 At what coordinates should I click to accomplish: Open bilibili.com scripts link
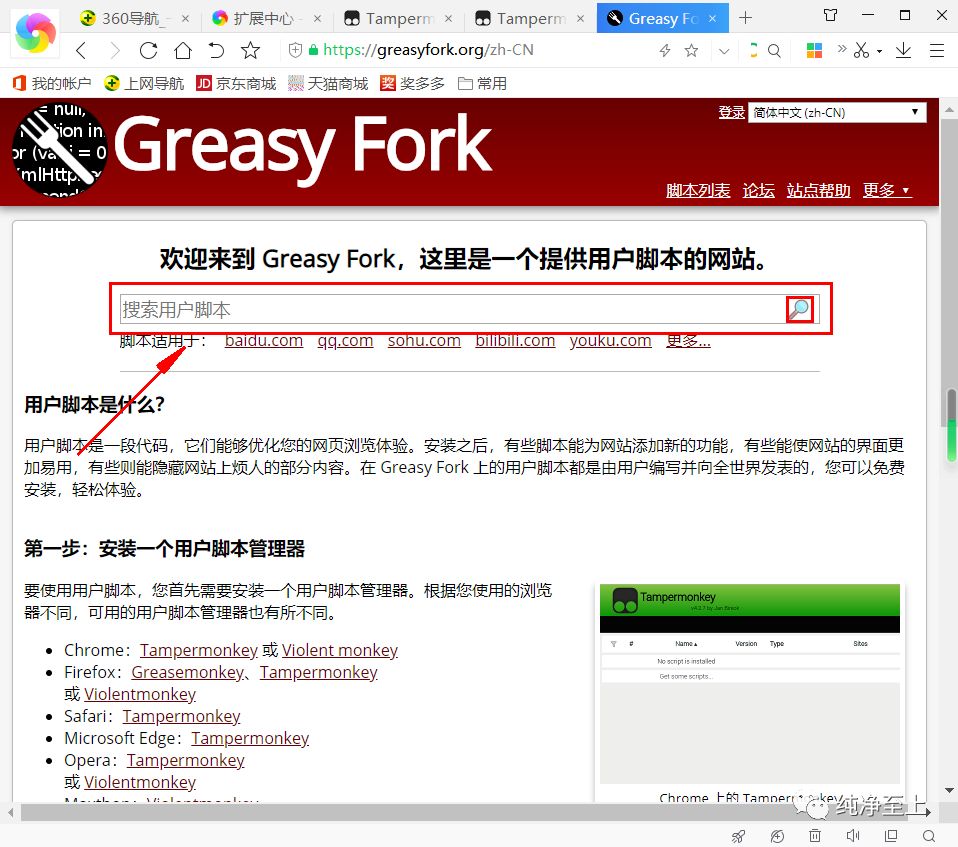tap(515, 340)
